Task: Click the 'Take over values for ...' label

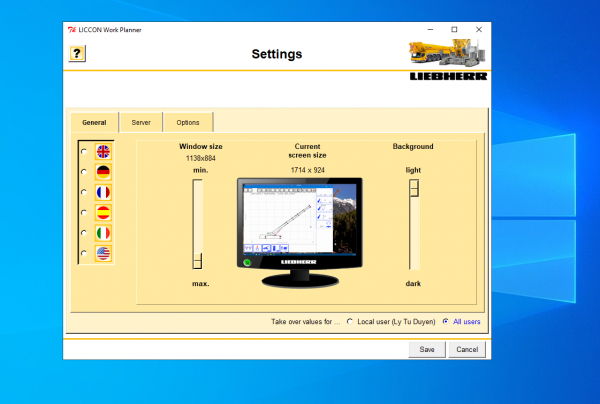Action: [305, 321]
